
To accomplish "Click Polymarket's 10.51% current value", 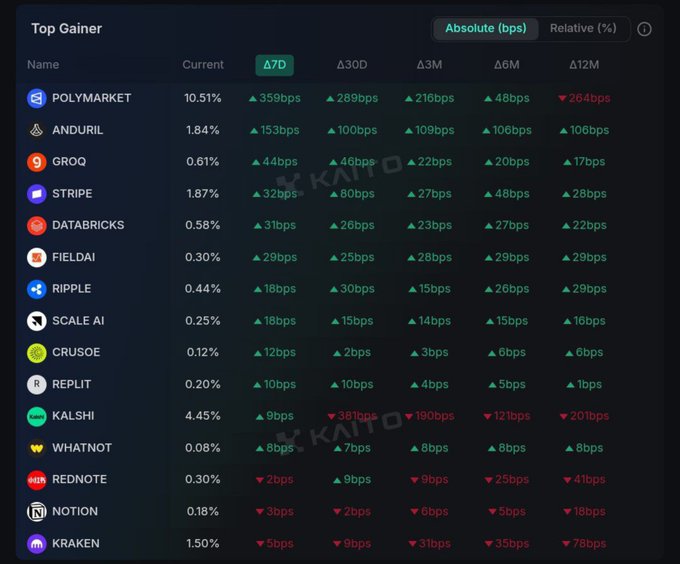I will coord(203,98).
